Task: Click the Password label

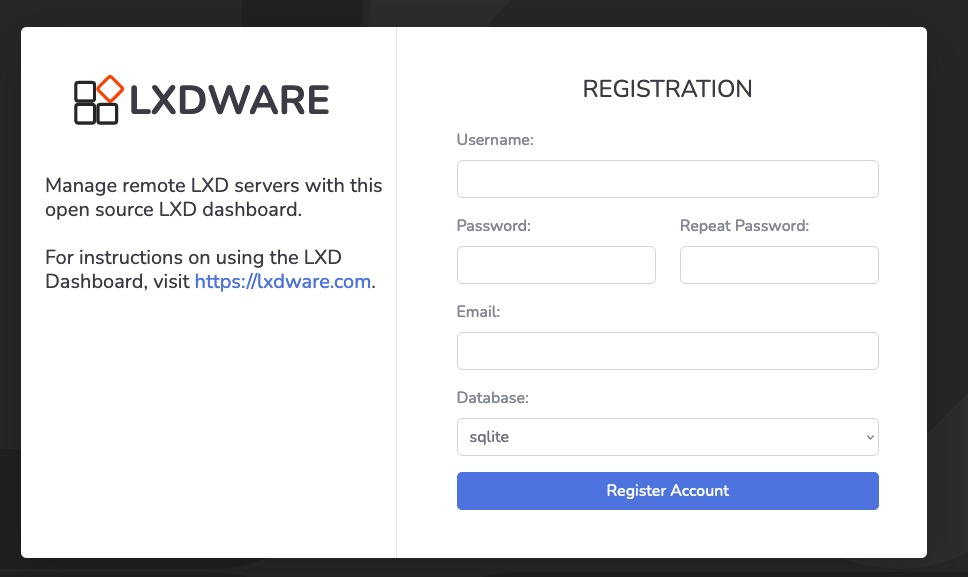Action: pyautogui.click(x=493, y=226)
